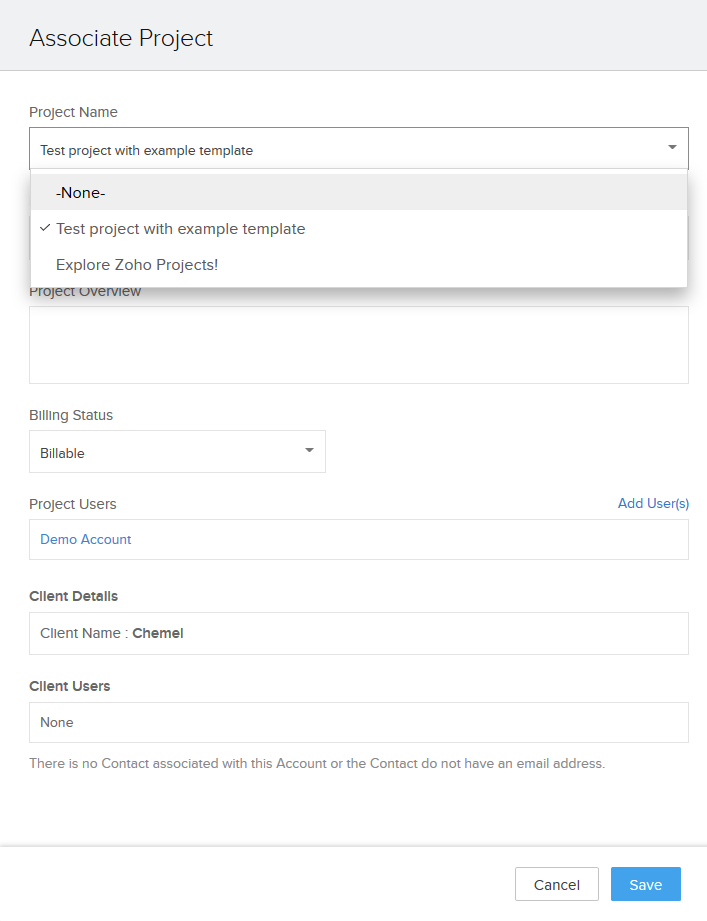
Task: Click the "Billing Status" field label
Action: click(x=71, y=415)
